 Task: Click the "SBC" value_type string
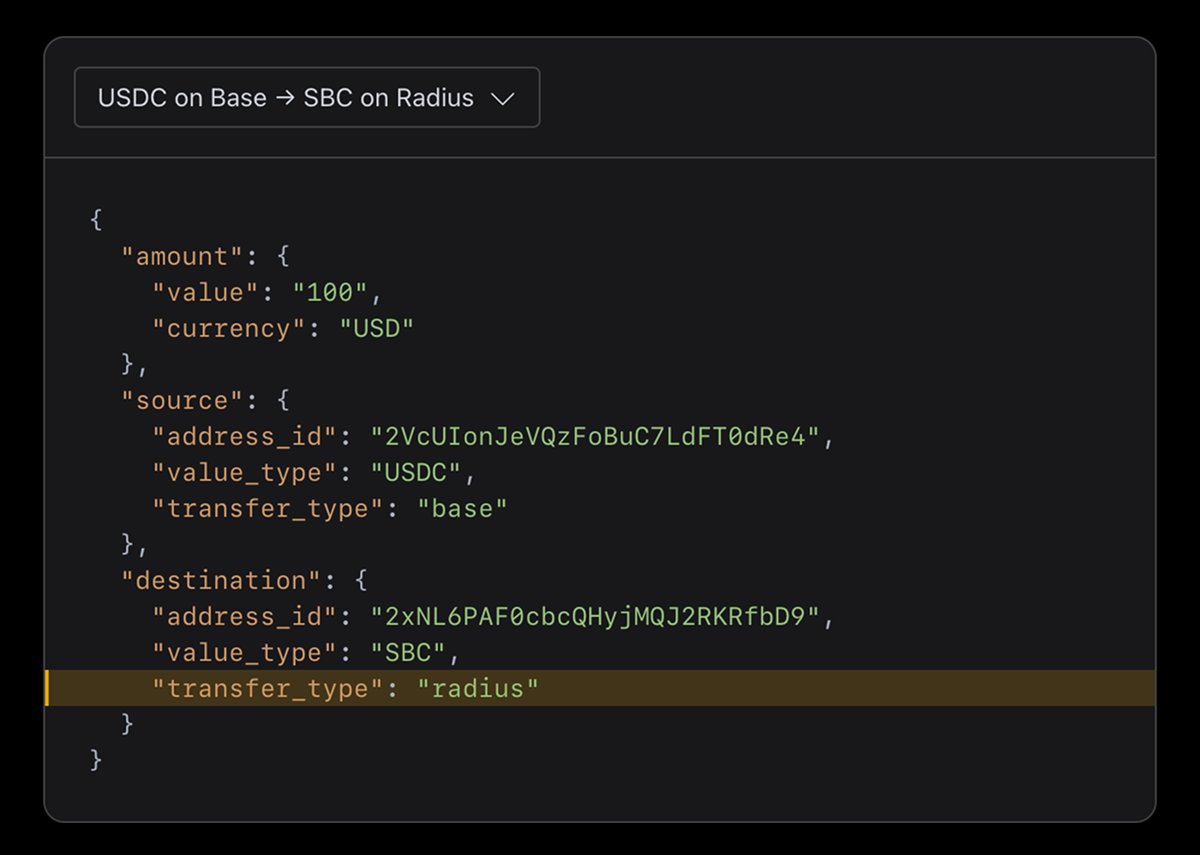click(406, 652)
